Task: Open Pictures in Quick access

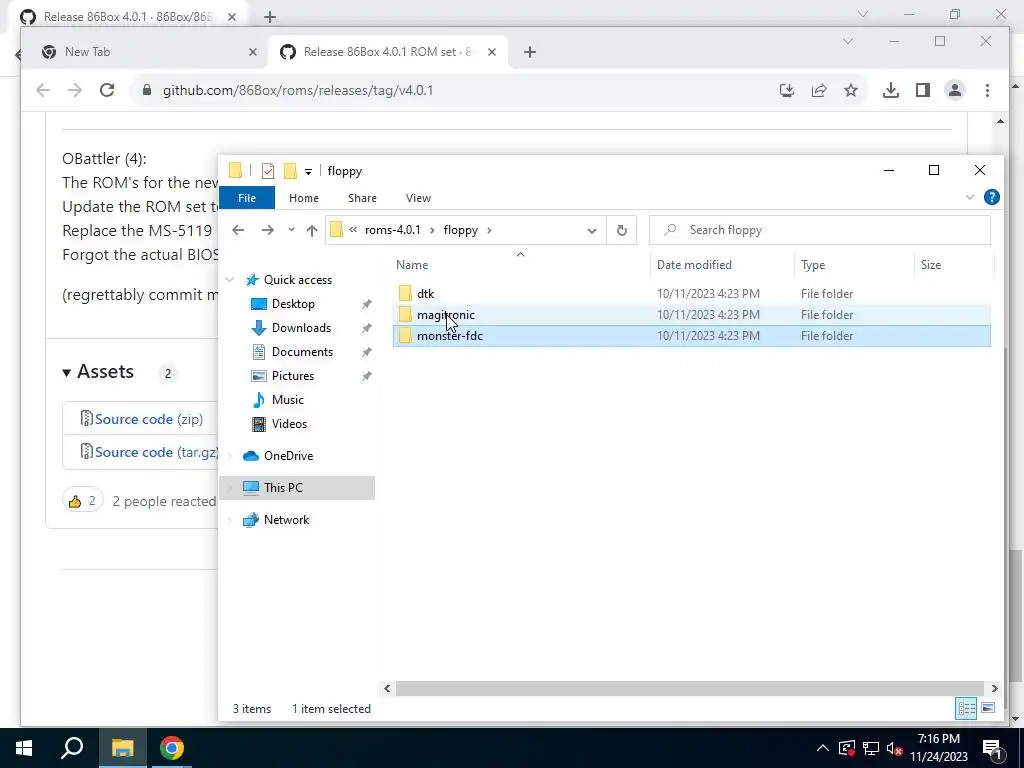Action: click(293, 376)
